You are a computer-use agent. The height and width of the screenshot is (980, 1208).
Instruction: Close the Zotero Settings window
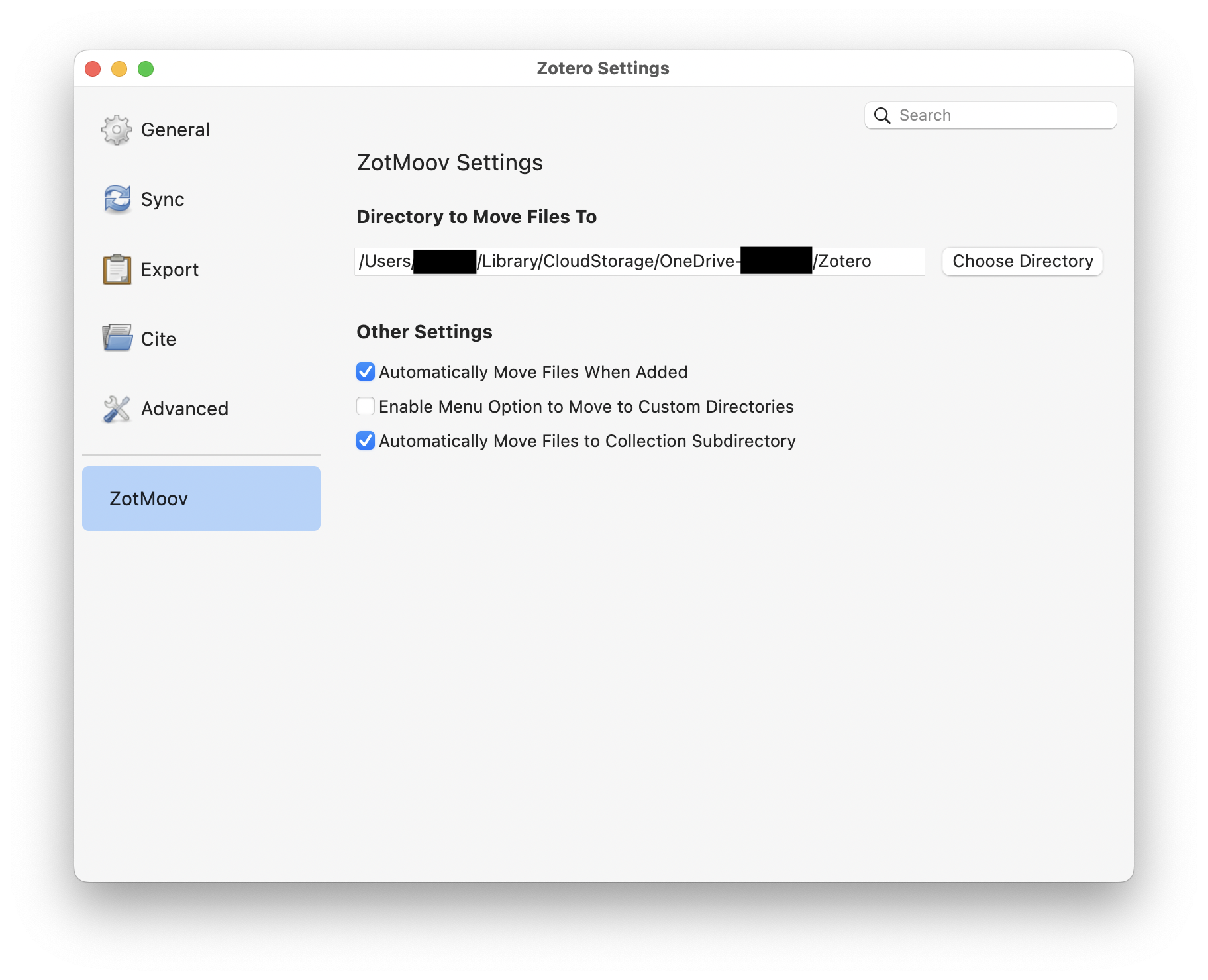pos(93,69)
